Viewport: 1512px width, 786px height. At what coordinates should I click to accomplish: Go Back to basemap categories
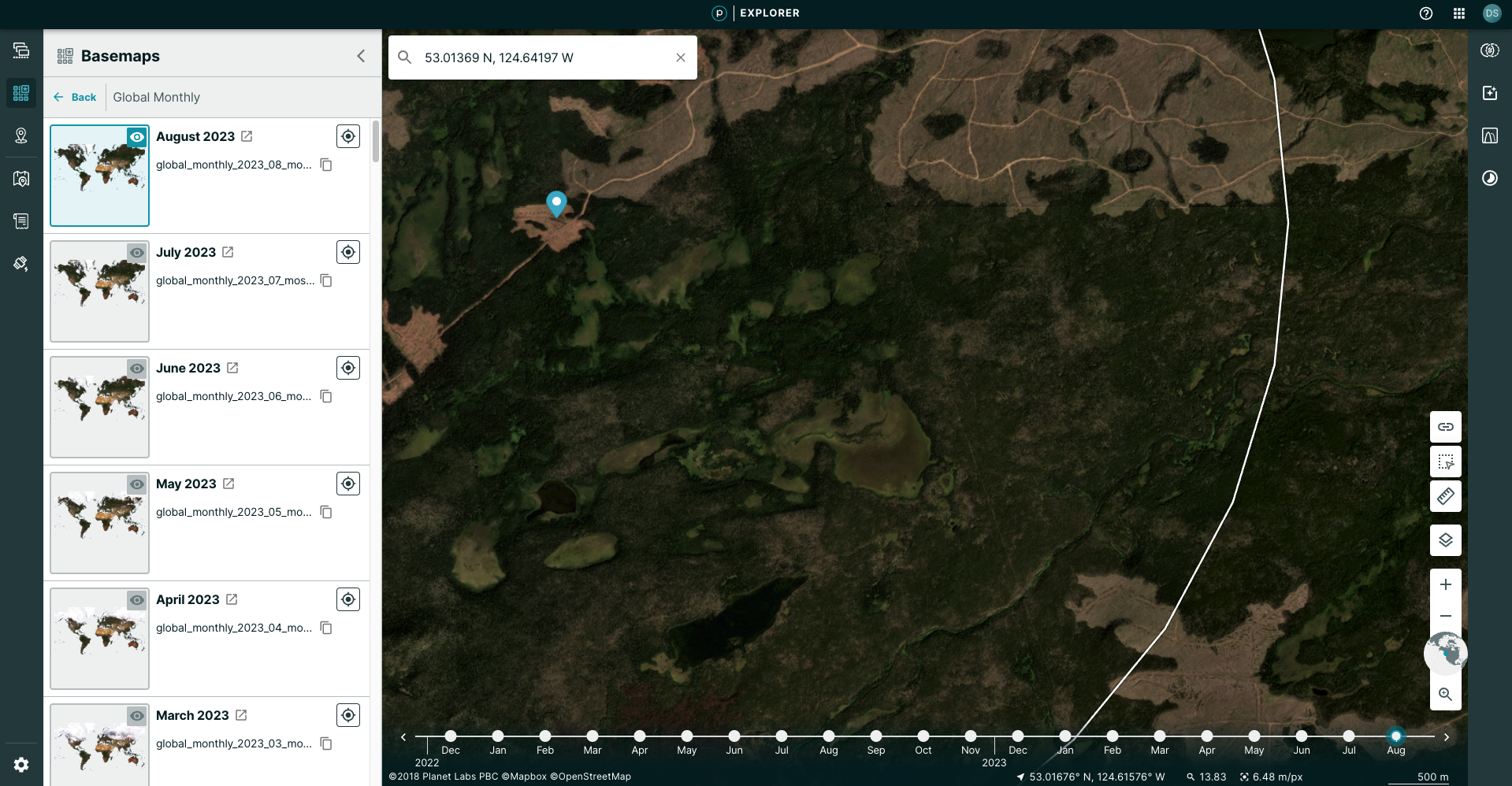pyautogui.click(x=75, y=97)
